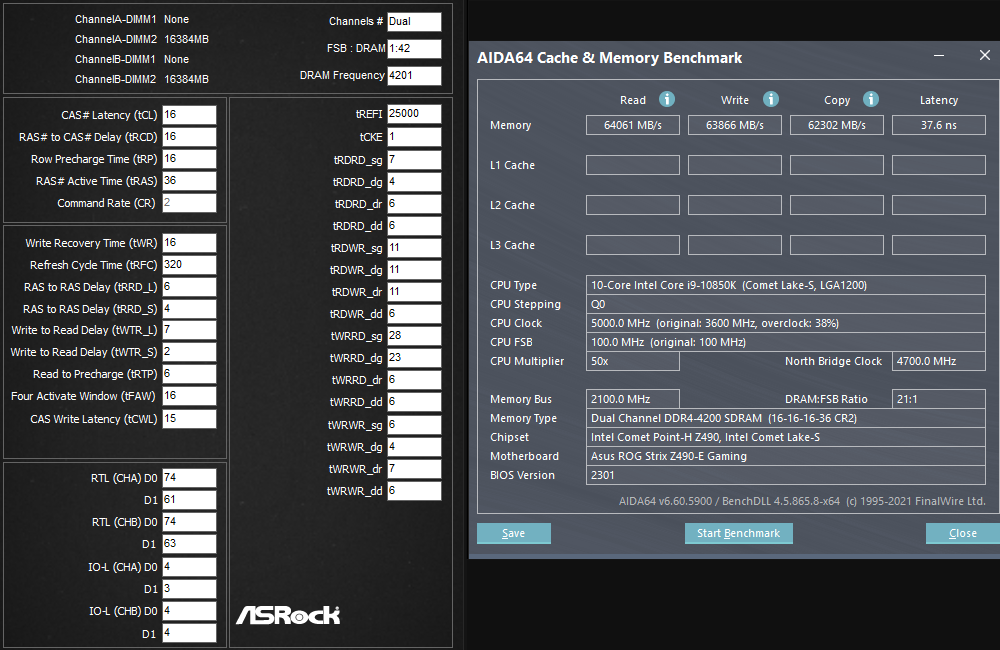Click the Copy info icon
This screenshot has height=650, width=1000.
coord(871,100)
